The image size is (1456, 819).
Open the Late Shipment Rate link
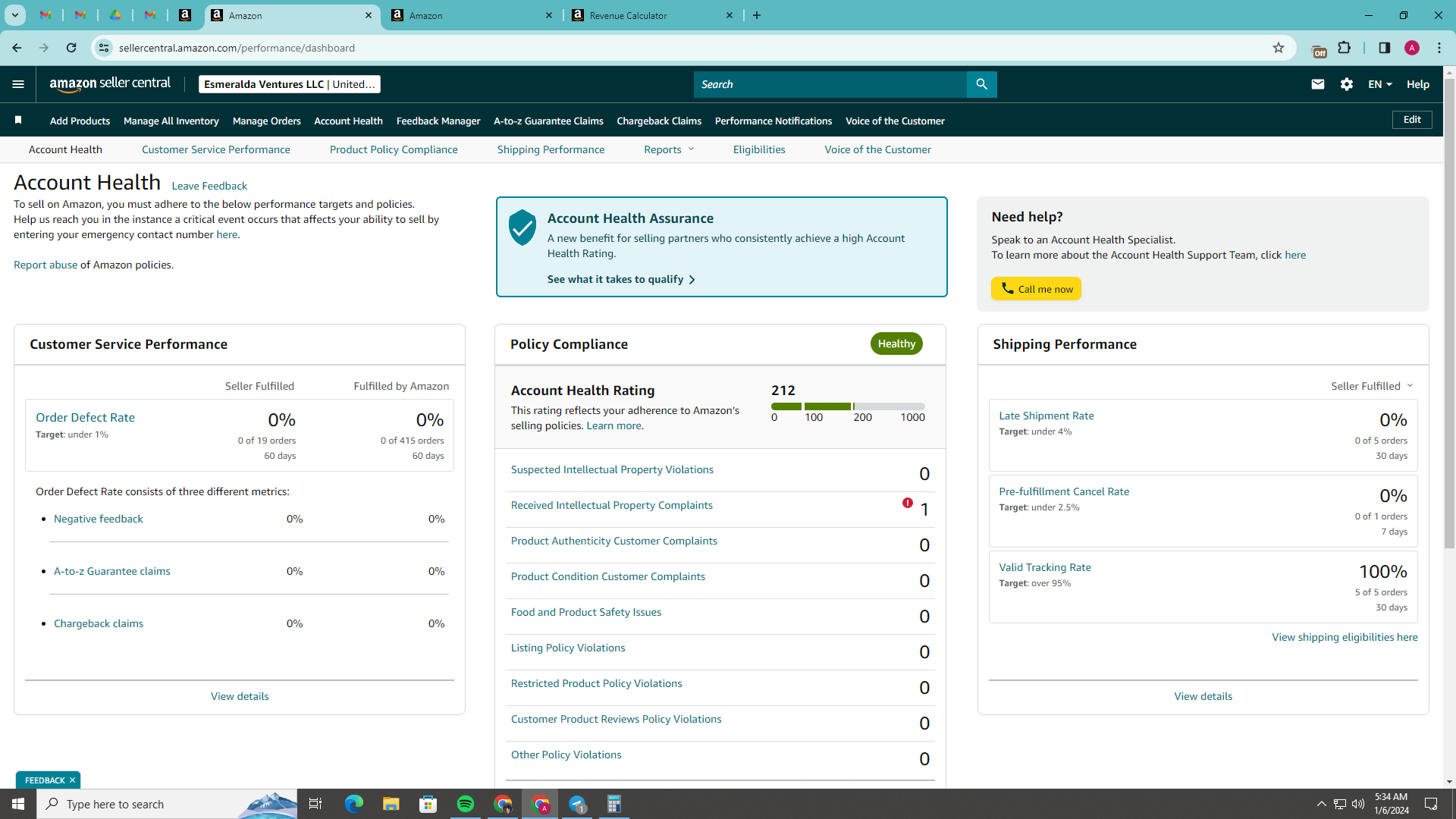1046,416
